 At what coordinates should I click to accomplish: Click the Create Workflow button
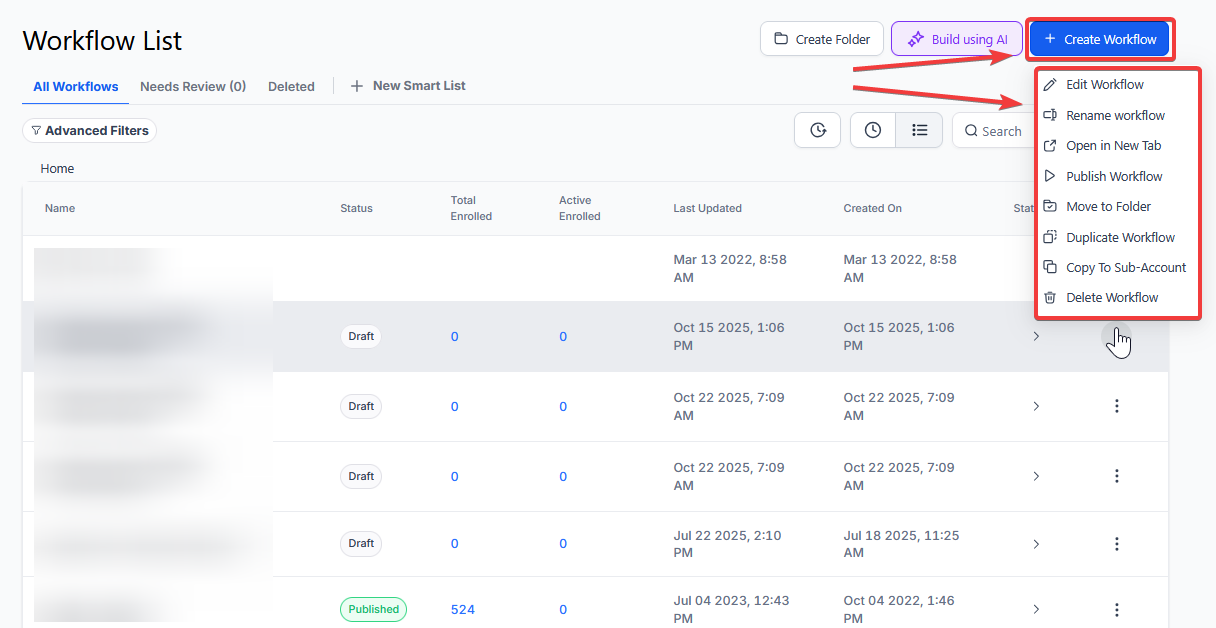(1099, 40)
